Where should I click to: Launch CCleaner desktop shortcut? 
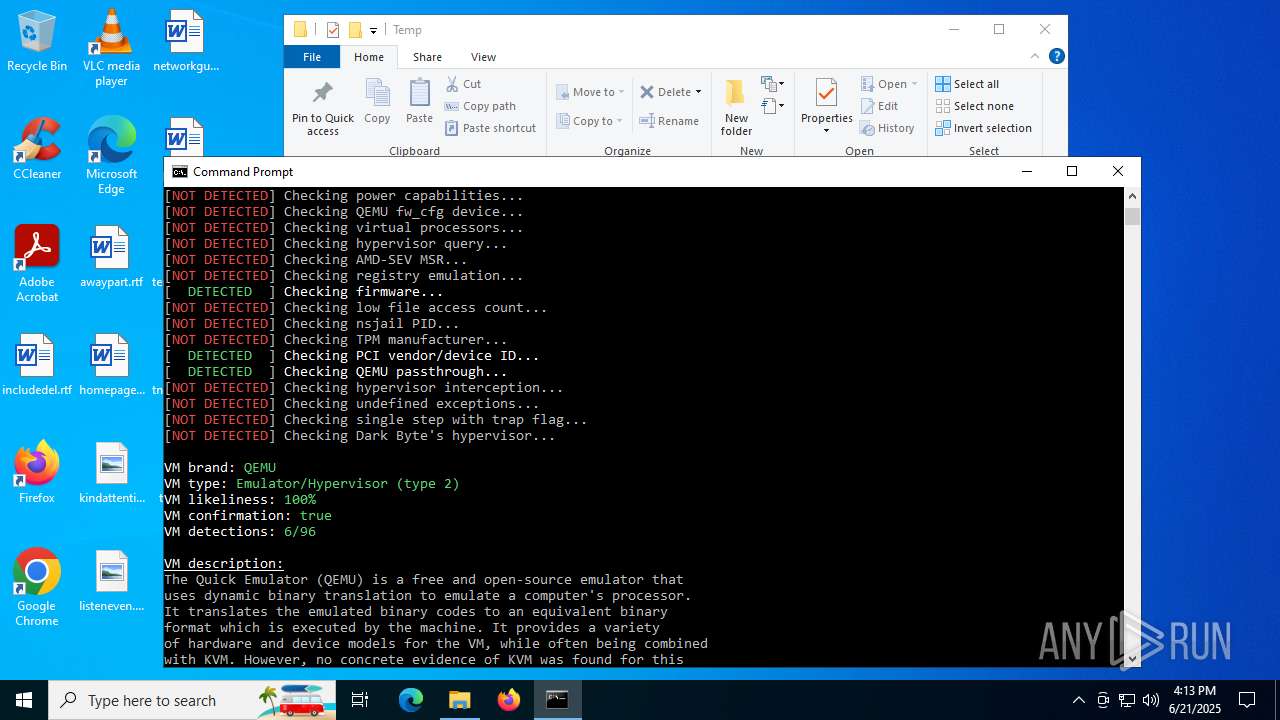37,150
